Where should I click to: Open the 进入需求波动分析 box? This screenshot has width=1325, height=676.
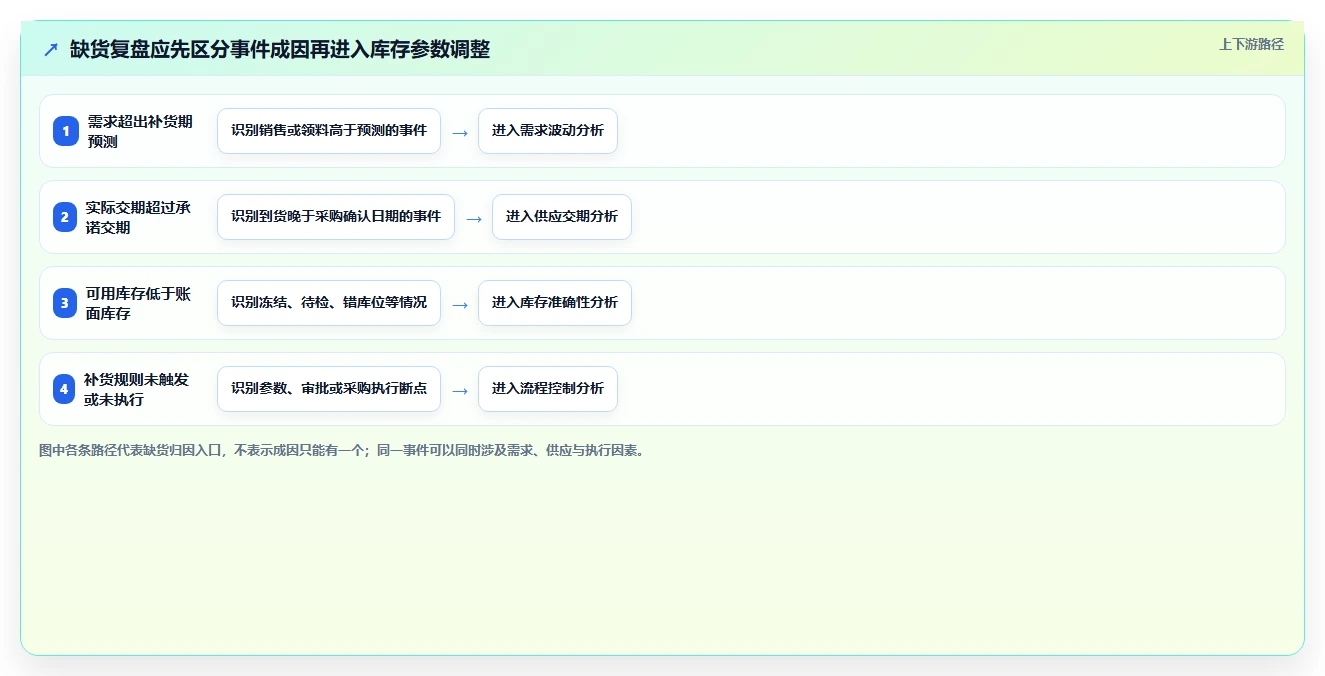coord(548,131)
